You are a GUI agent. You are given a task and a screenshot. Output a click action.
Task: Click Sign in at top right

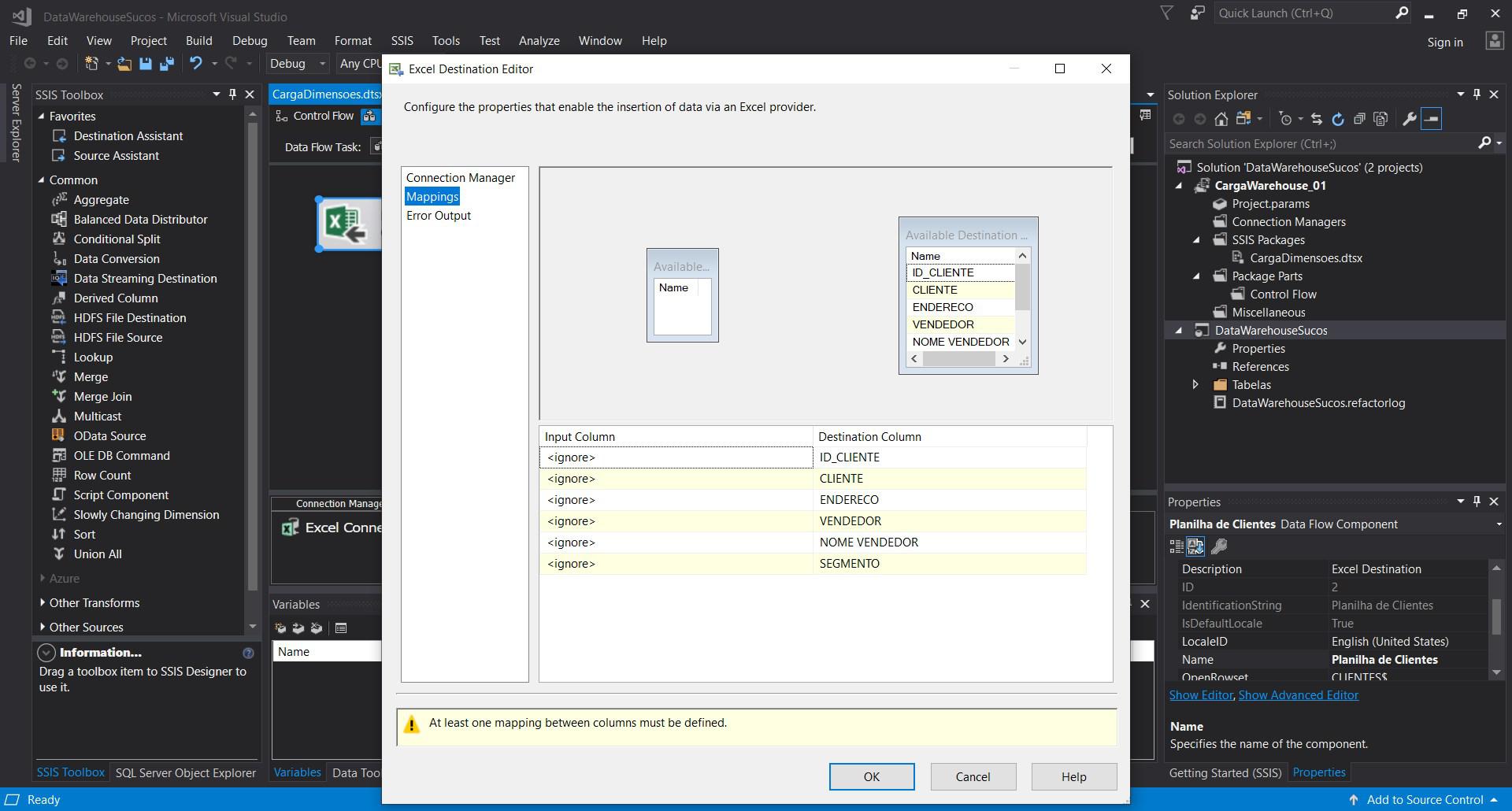click(x=1445, y=43)
